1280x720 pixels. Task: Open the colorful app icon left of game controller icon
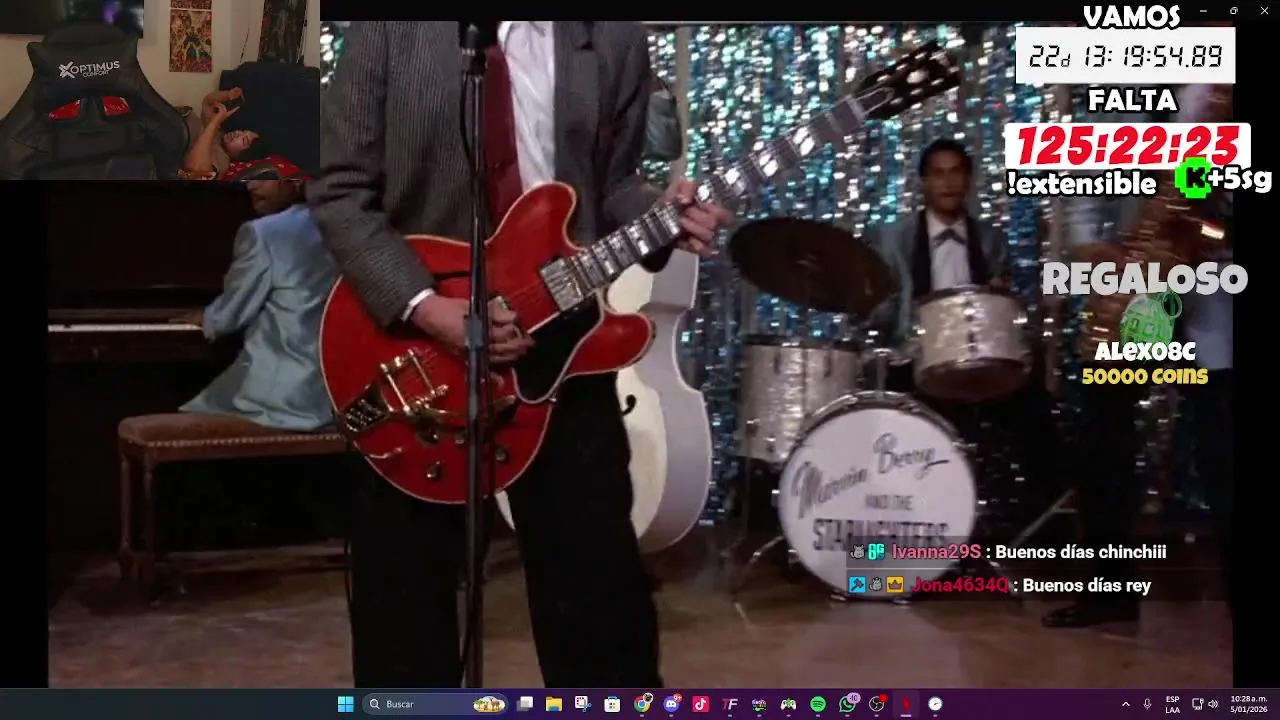tap(759, 704)
